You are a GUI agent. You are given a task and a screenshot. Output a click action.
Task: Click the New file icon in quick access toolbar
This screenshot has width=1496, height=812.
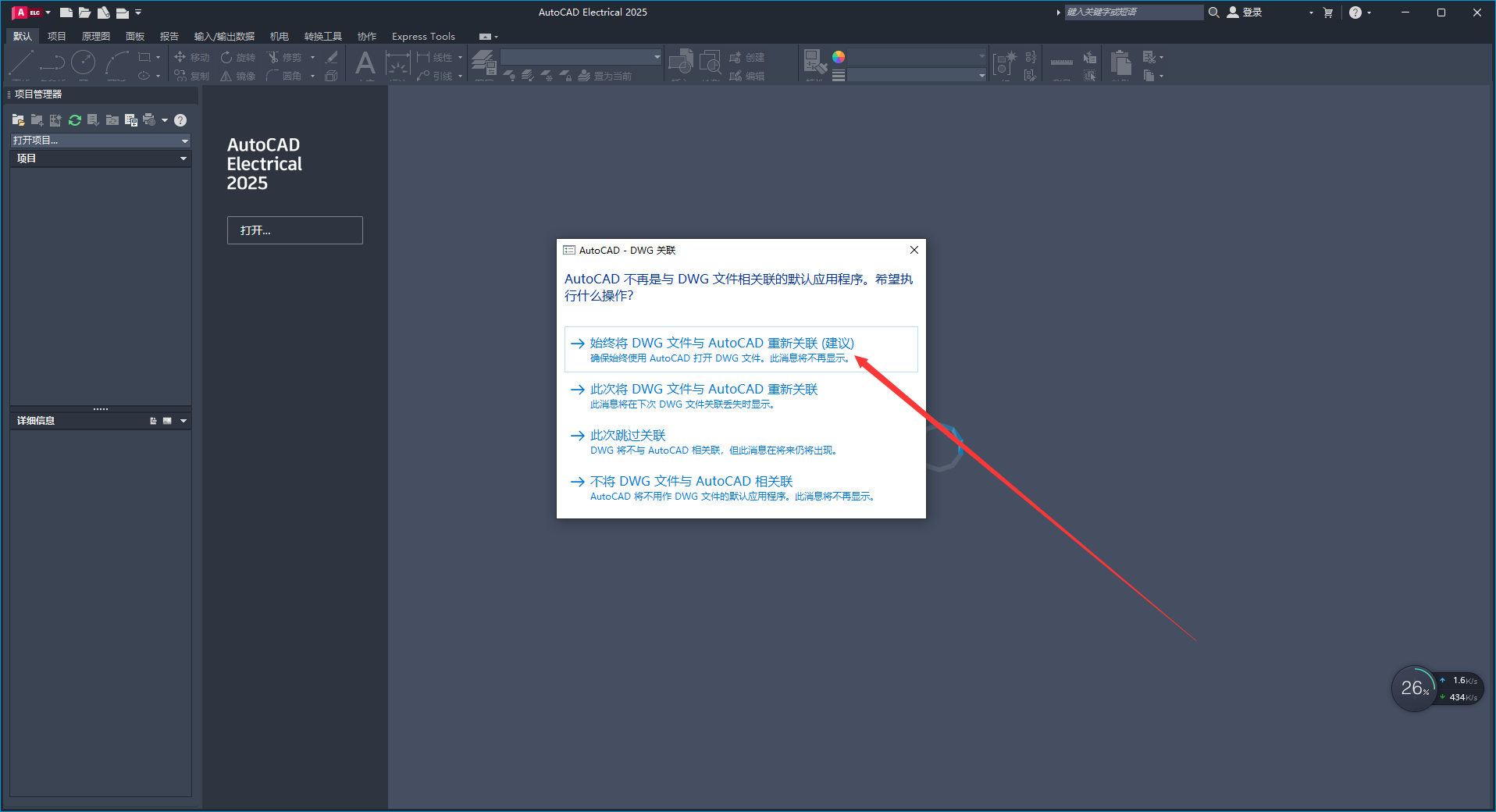click(66, 12)
